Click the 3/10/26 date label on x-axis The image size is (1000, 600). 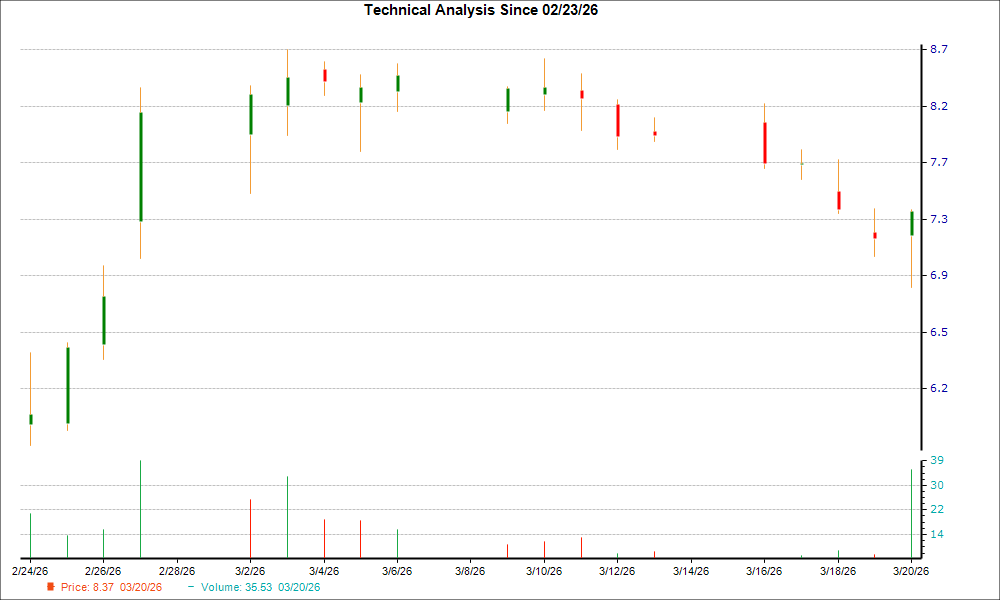pos(544,571)
